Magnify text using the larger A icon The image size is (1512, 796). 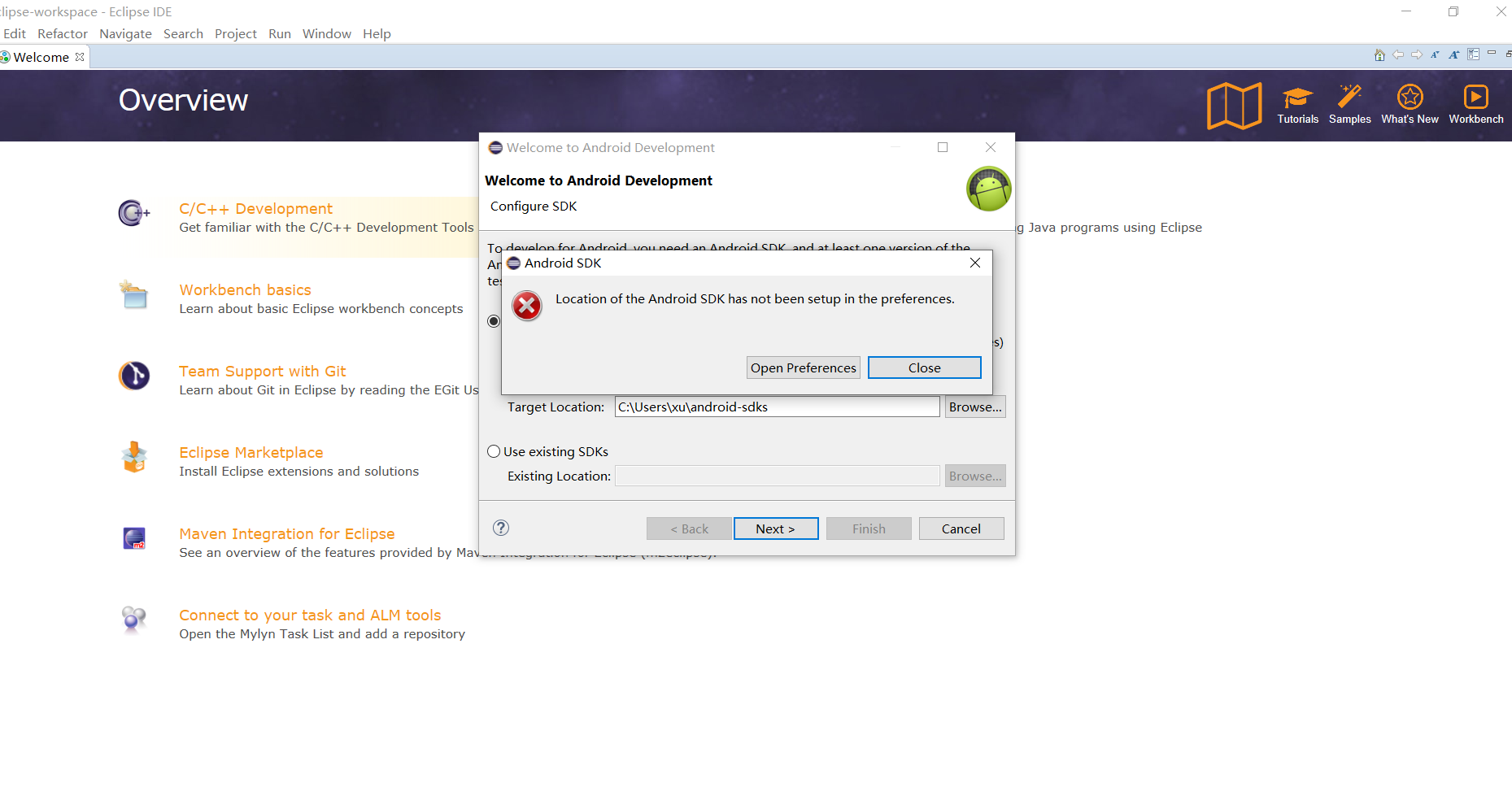1454,55
